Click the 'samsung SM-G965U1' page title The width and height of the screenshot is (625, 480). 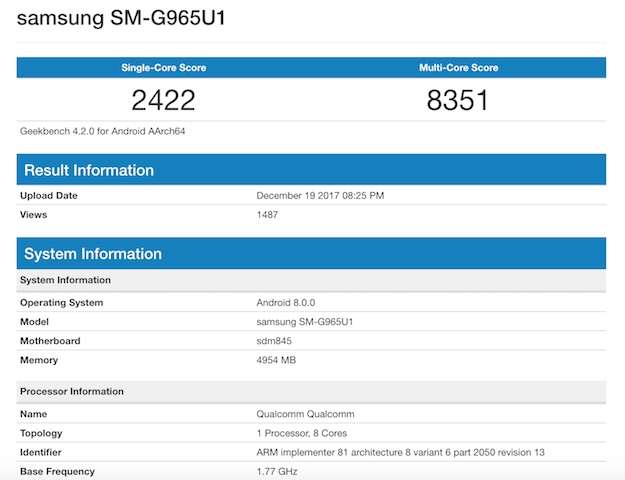(x=121, y=18)
